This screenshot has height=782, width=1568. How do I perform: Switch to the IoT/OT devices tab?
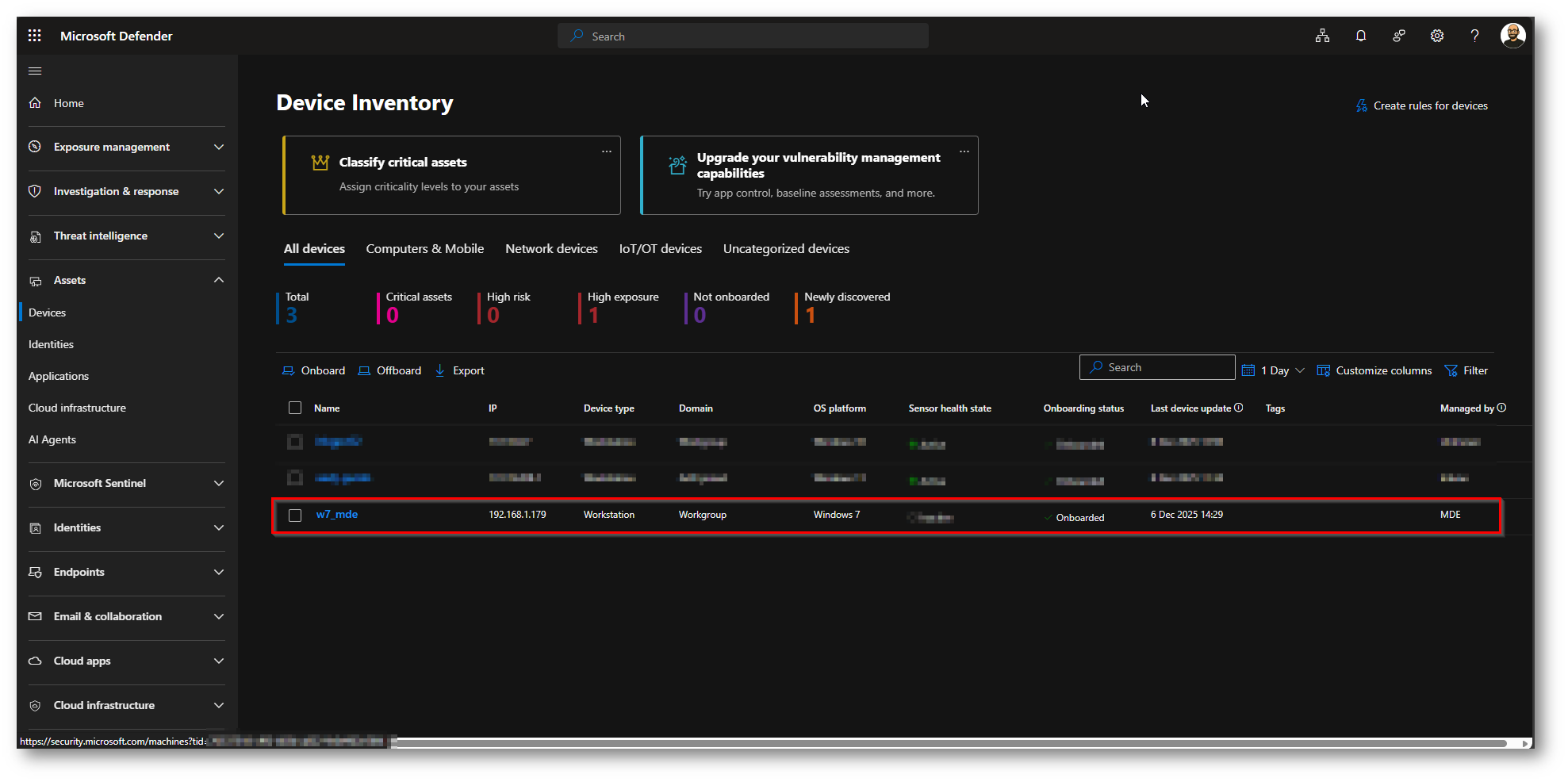point(660,249)
